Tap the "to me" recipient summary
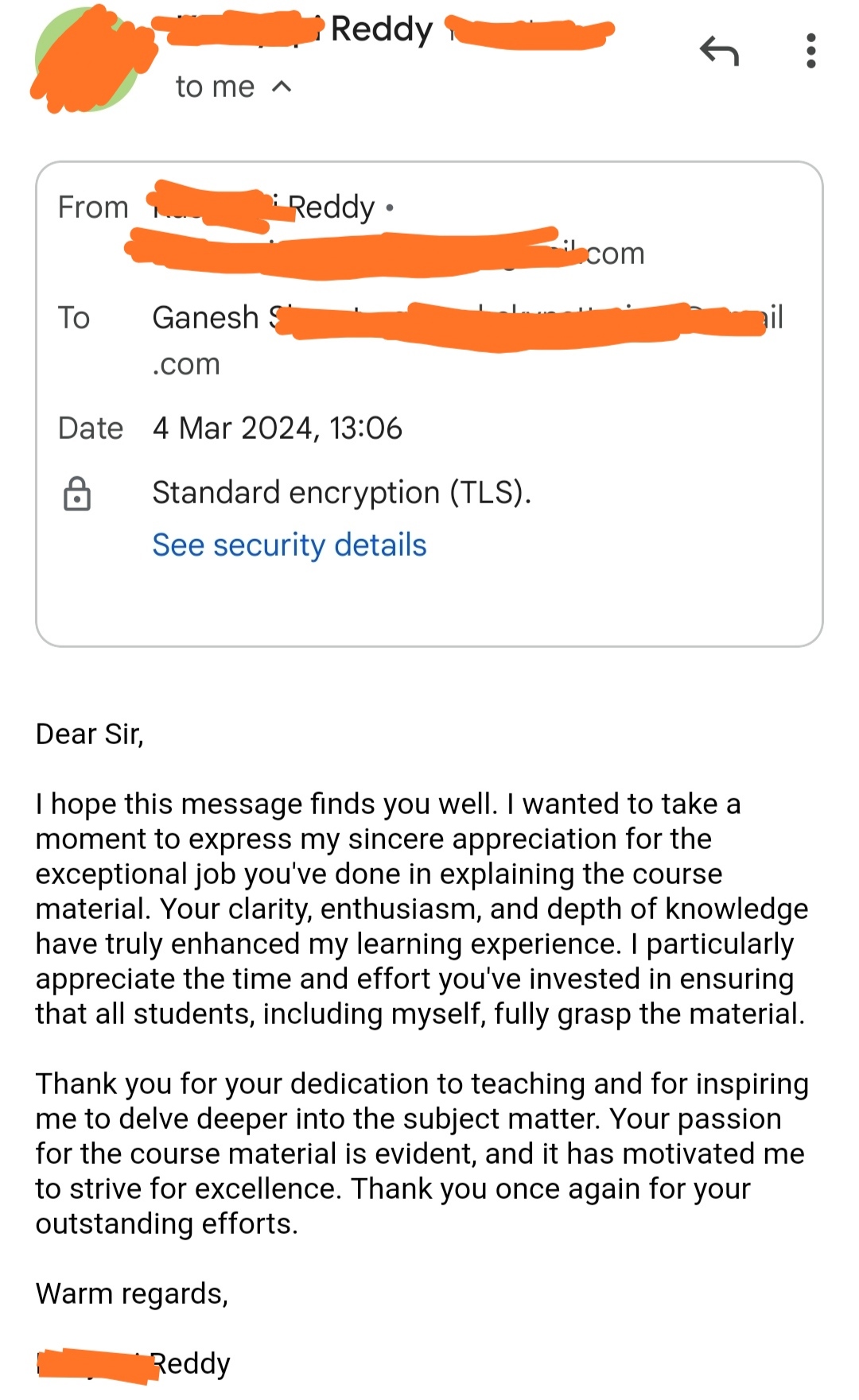859x1400 pixels. pyautogui.click(x=215, y=87)
